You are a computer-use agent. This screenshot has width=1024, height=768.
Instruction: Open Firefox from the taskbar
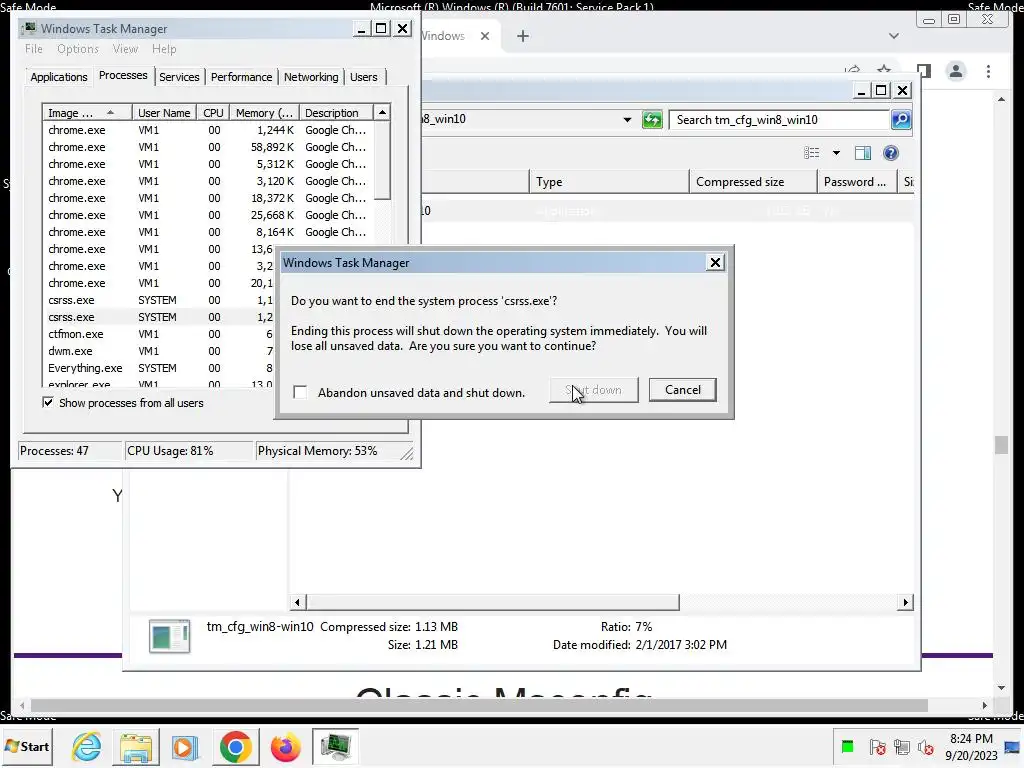285,747
